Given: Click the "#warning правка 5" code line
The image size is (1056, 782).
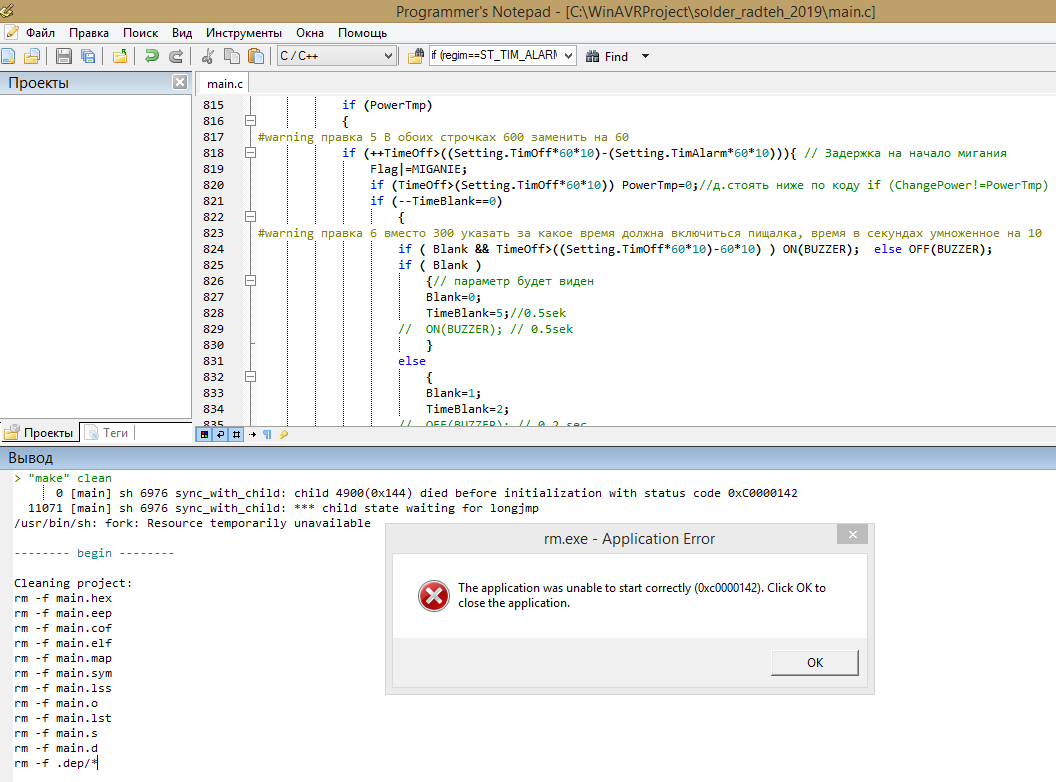Looking at the screenshot, I should [x=443, y=137].
